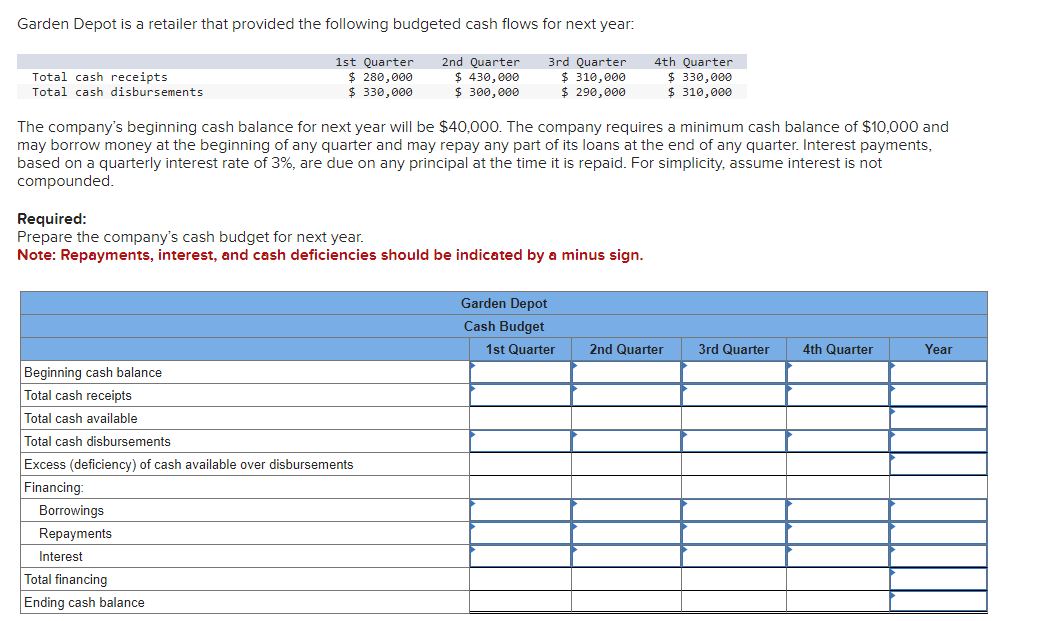The height and width of the screenshot is (621, 1048).
Task: Select 4th Quarter Interest cell
Action: pos(837,556)
